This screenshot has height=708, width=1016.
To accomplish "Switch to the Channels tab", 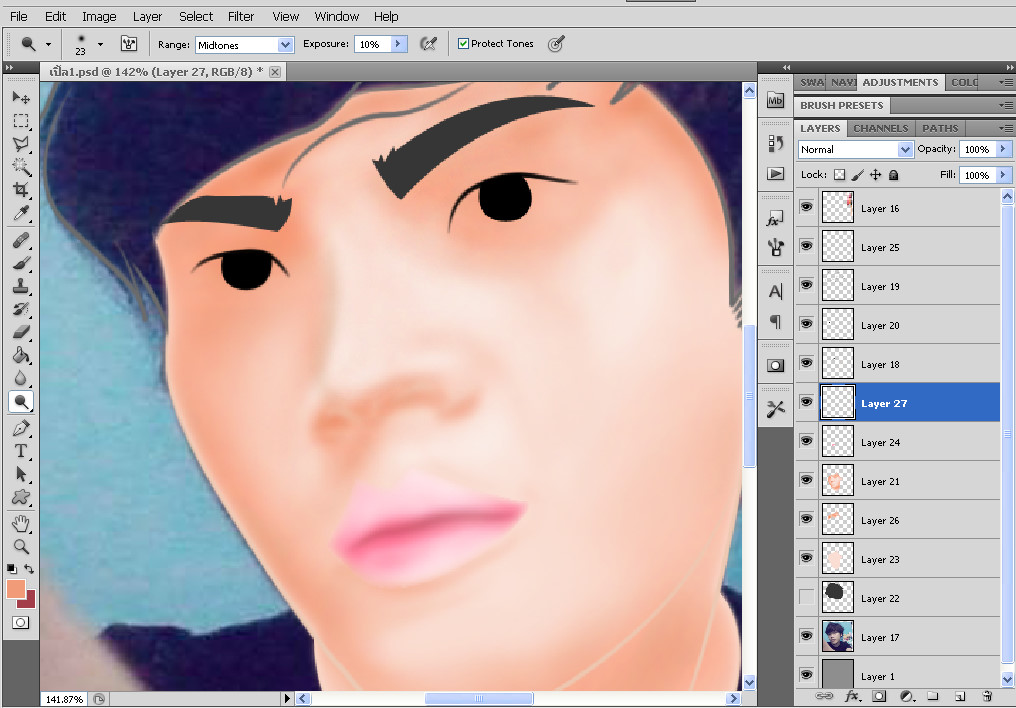I will [881, 128].
